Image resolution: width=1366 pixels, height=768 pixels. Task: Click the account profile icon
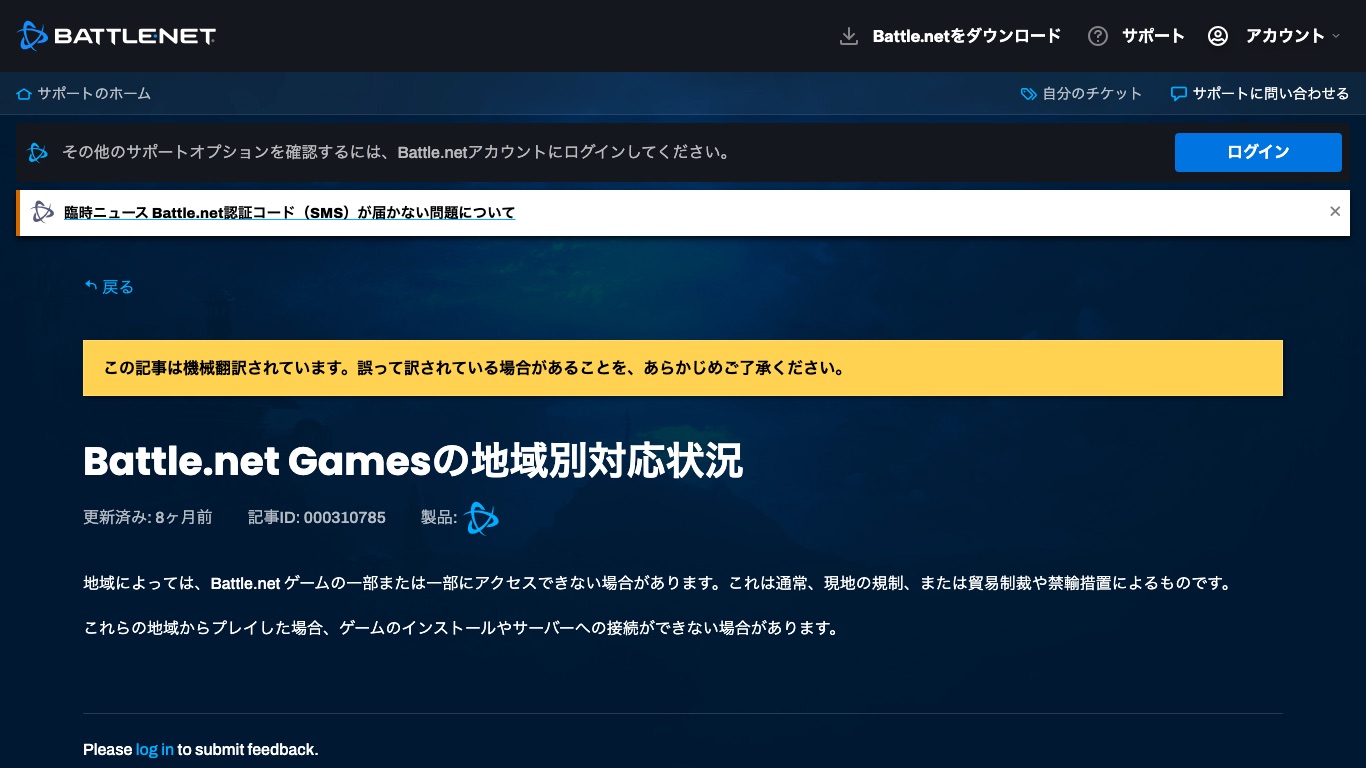(1217, 36)
